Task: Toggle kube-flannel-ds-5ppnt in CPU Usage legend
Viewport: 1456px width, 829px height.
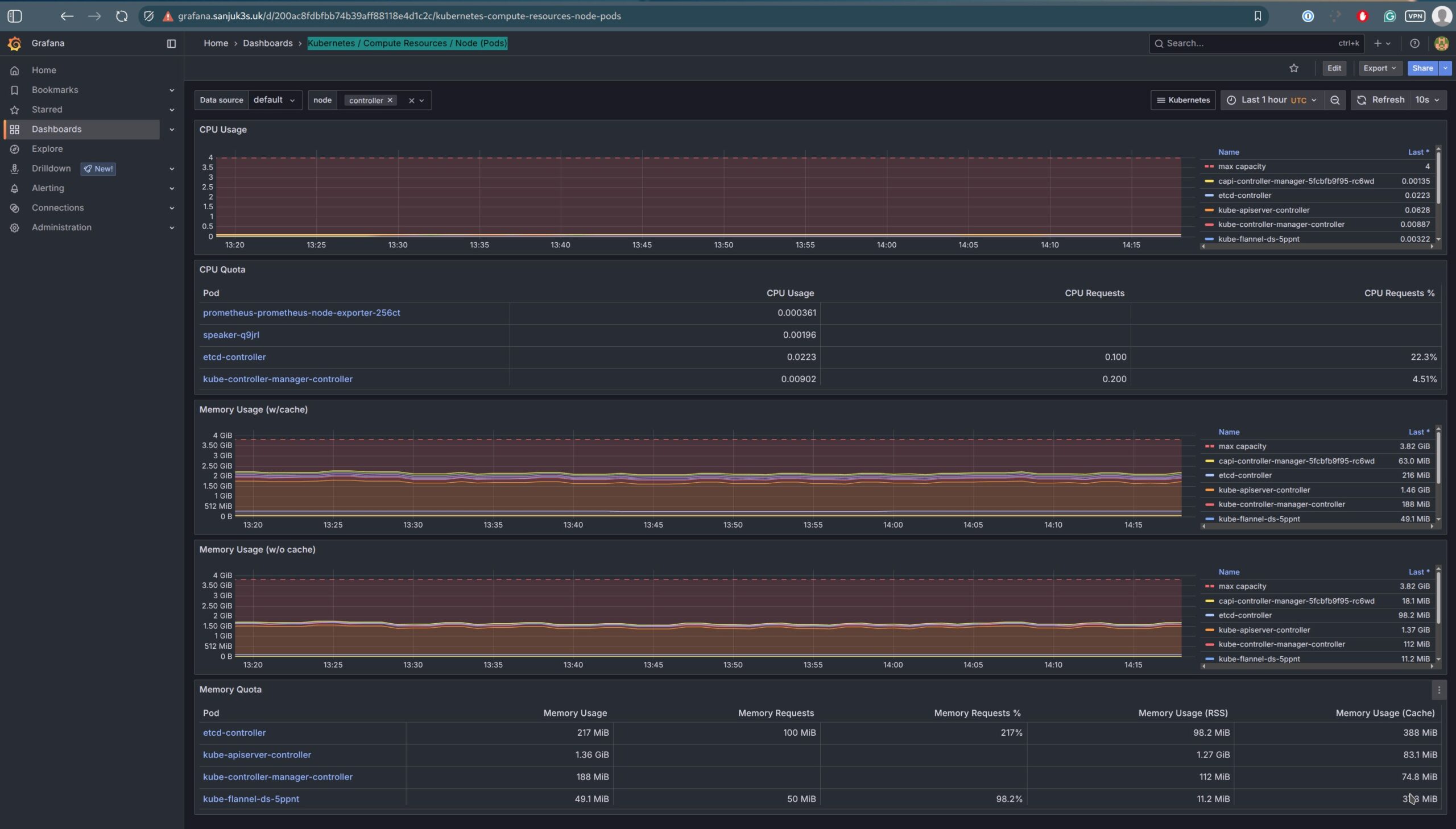Action: [1259, 239]
